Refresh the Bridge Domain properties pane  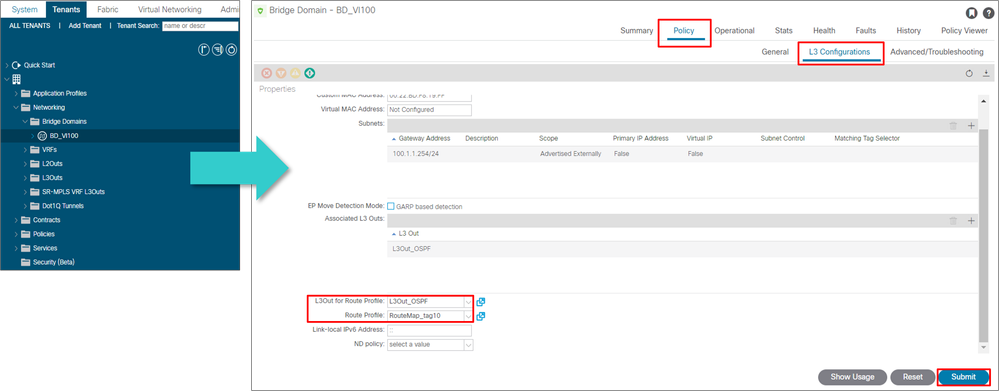coord(970,73)
